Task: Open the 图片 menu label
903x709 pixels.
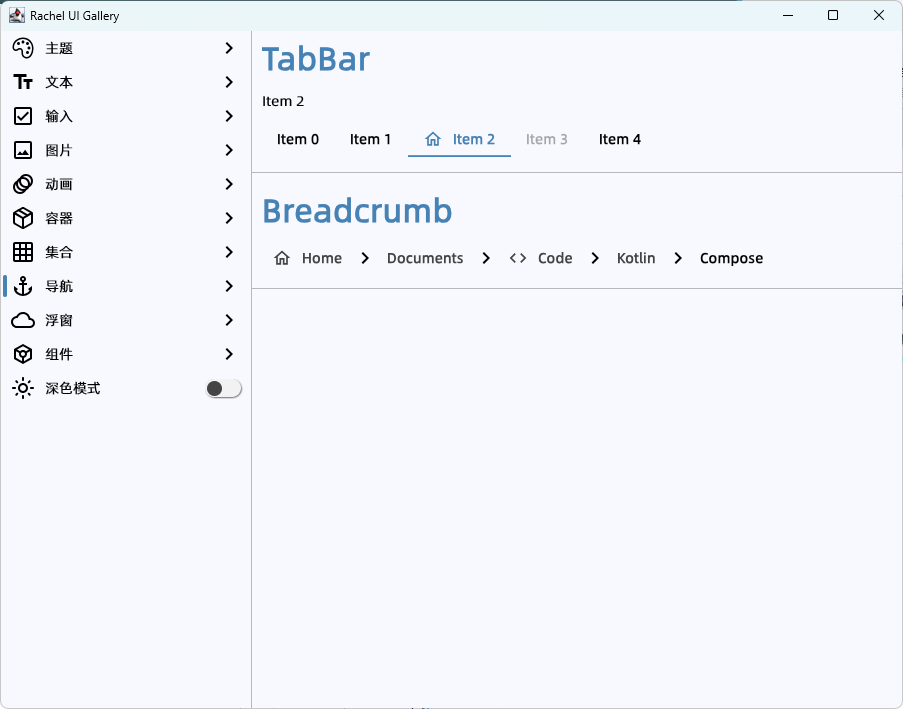Action: click(x=59, y=150)
